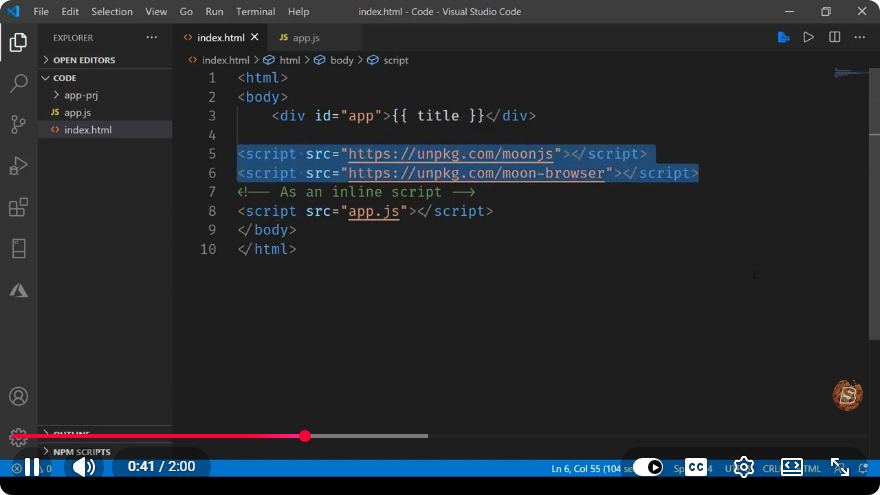Click the video settings gear
The image size is (880, 495).
point(744,467)
